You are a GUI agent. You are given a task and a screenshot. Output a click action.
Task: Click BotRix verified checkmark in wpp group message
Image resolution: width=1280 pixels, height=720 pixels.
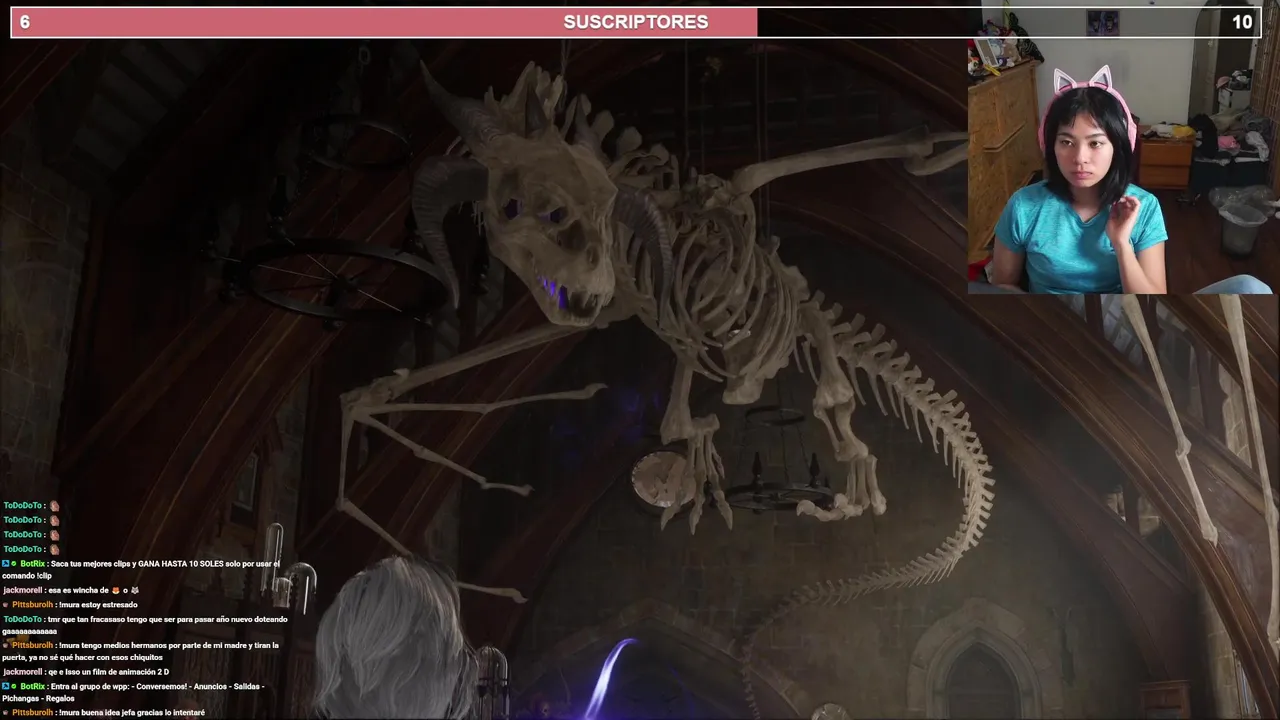pos(15,686)
